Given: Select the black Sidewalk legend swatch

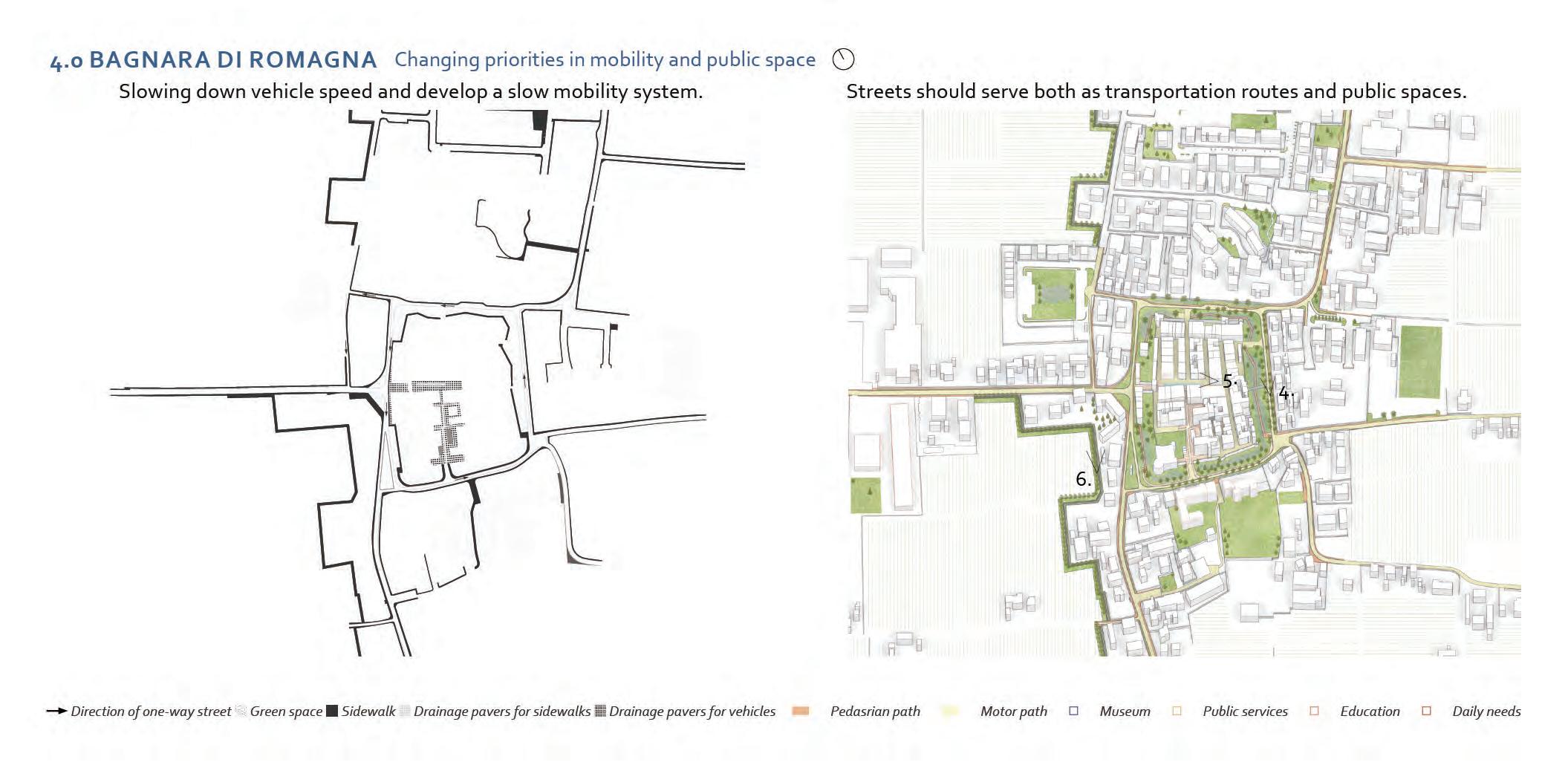Looking at the screenshot, I should [332, 711].
